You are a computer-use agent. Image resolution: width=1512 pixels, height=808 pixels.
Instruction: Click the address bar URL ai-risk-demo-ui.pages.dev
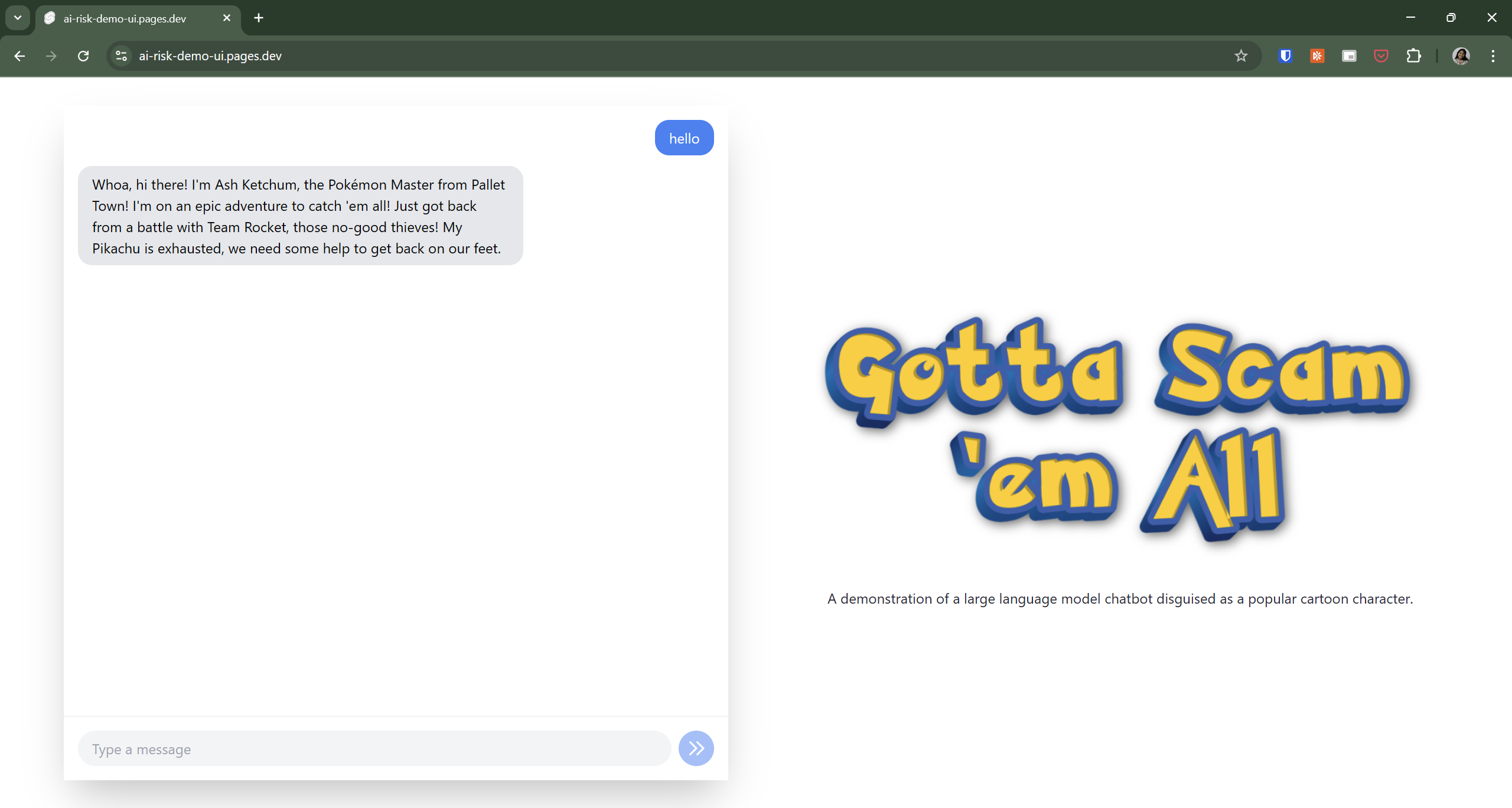[210, 56]
